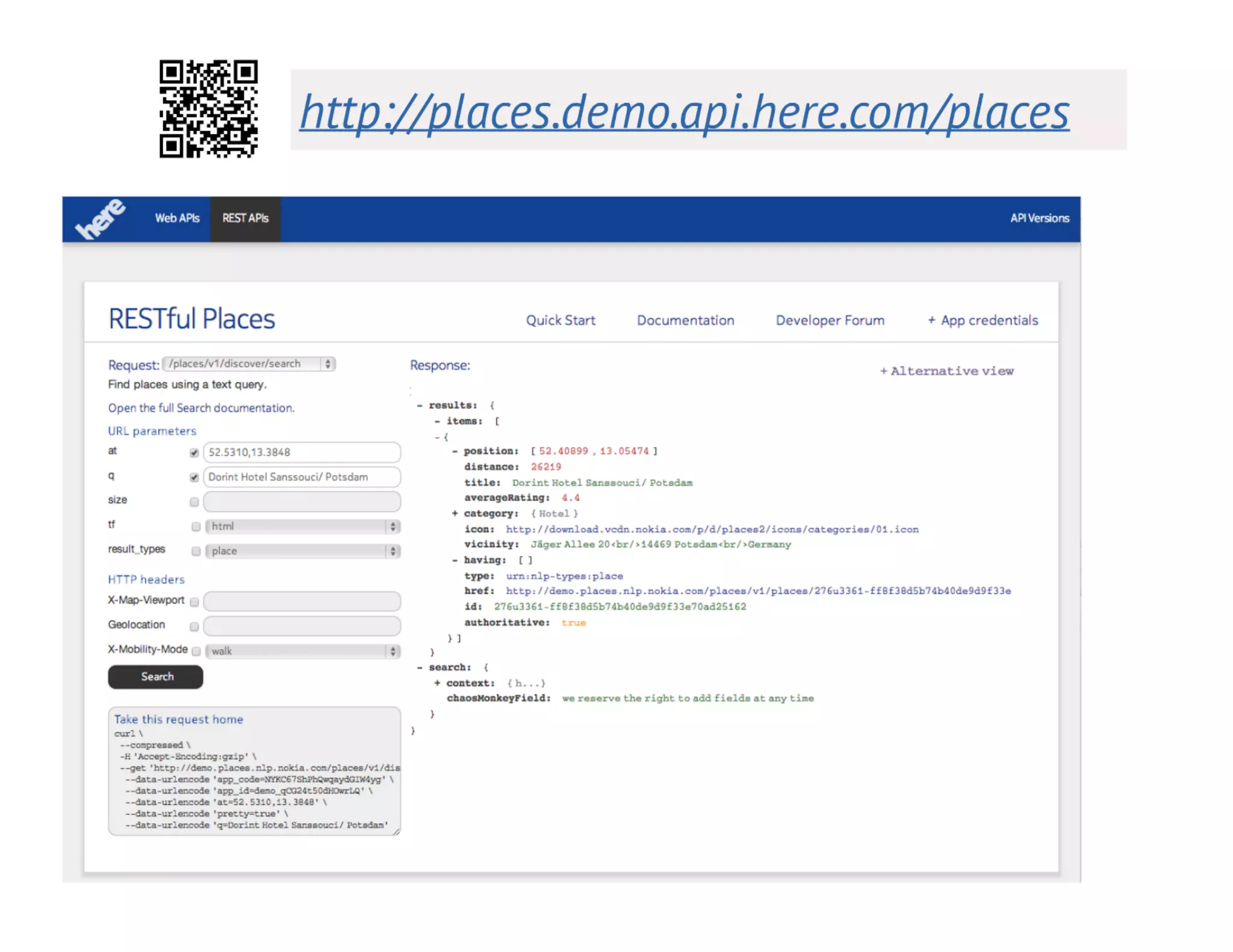
Task: Switch to REST APIs tab
Action: coord(245,218)
